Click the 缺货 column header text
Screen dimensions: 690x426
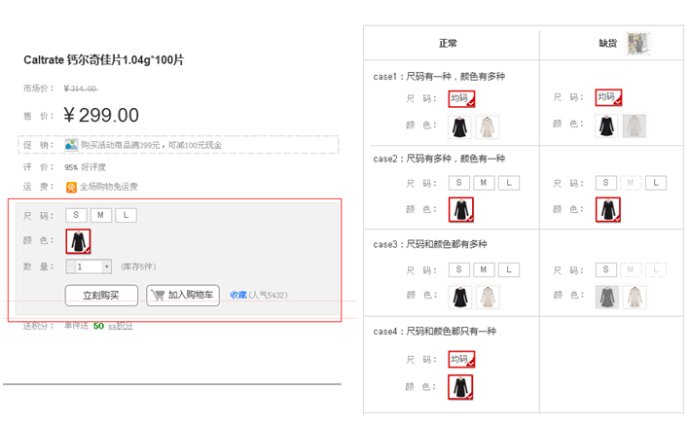point(608,43)
